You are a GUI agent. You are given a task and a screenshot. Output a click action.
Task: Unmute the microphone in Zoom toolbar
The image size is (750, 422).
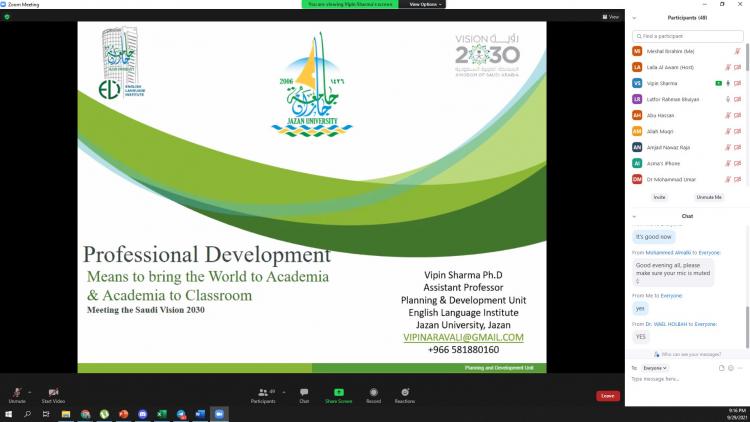[x=16, y=393]
